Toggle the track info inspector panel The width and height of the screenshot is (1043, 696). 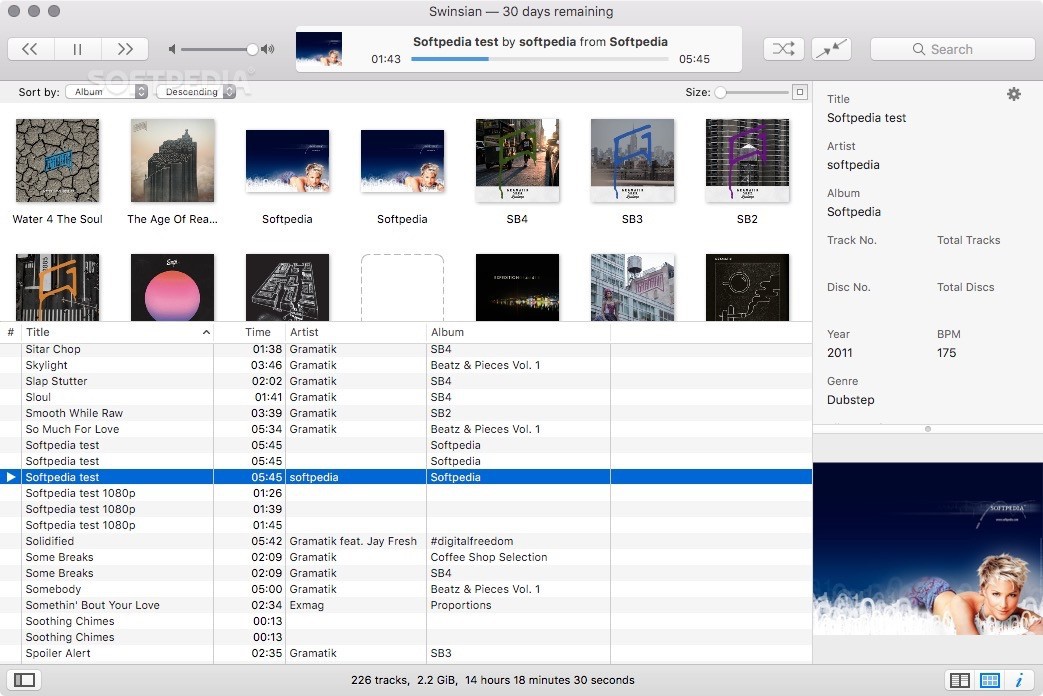(x=1019, y=680)
